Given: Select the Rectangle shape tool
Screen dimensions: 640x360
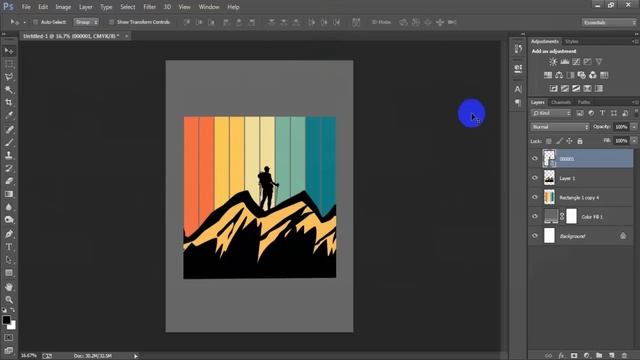Looking at the screenshot, I should pos(9,273).
